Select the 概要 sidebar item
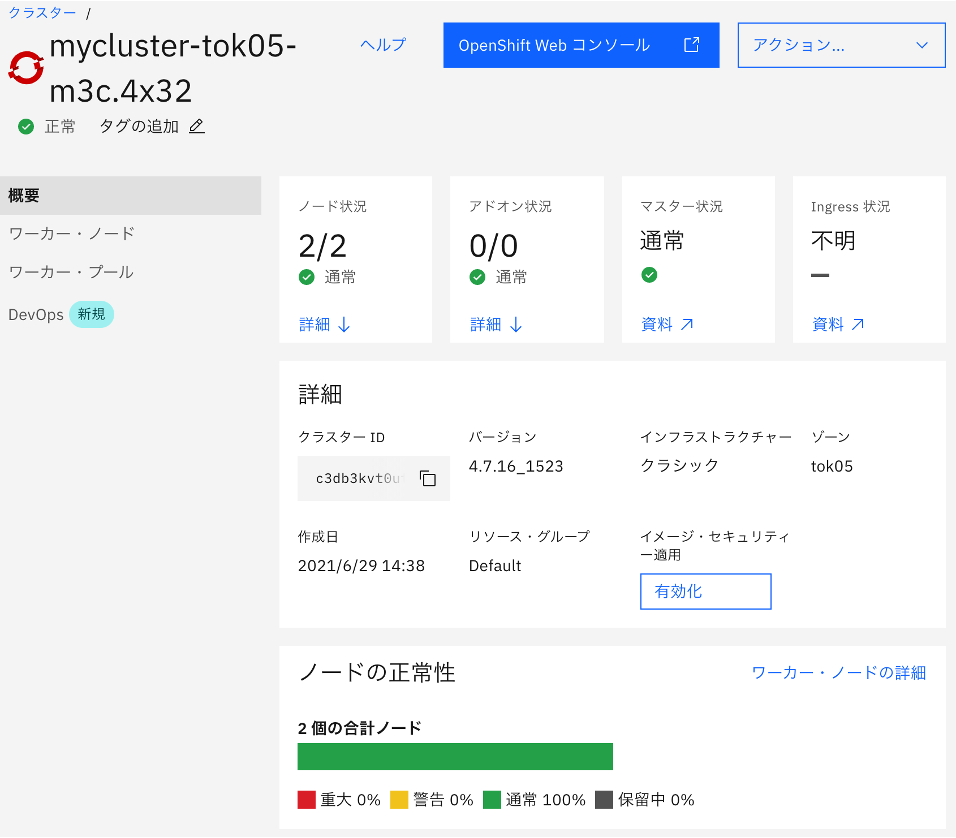 (x=130, y=196)
